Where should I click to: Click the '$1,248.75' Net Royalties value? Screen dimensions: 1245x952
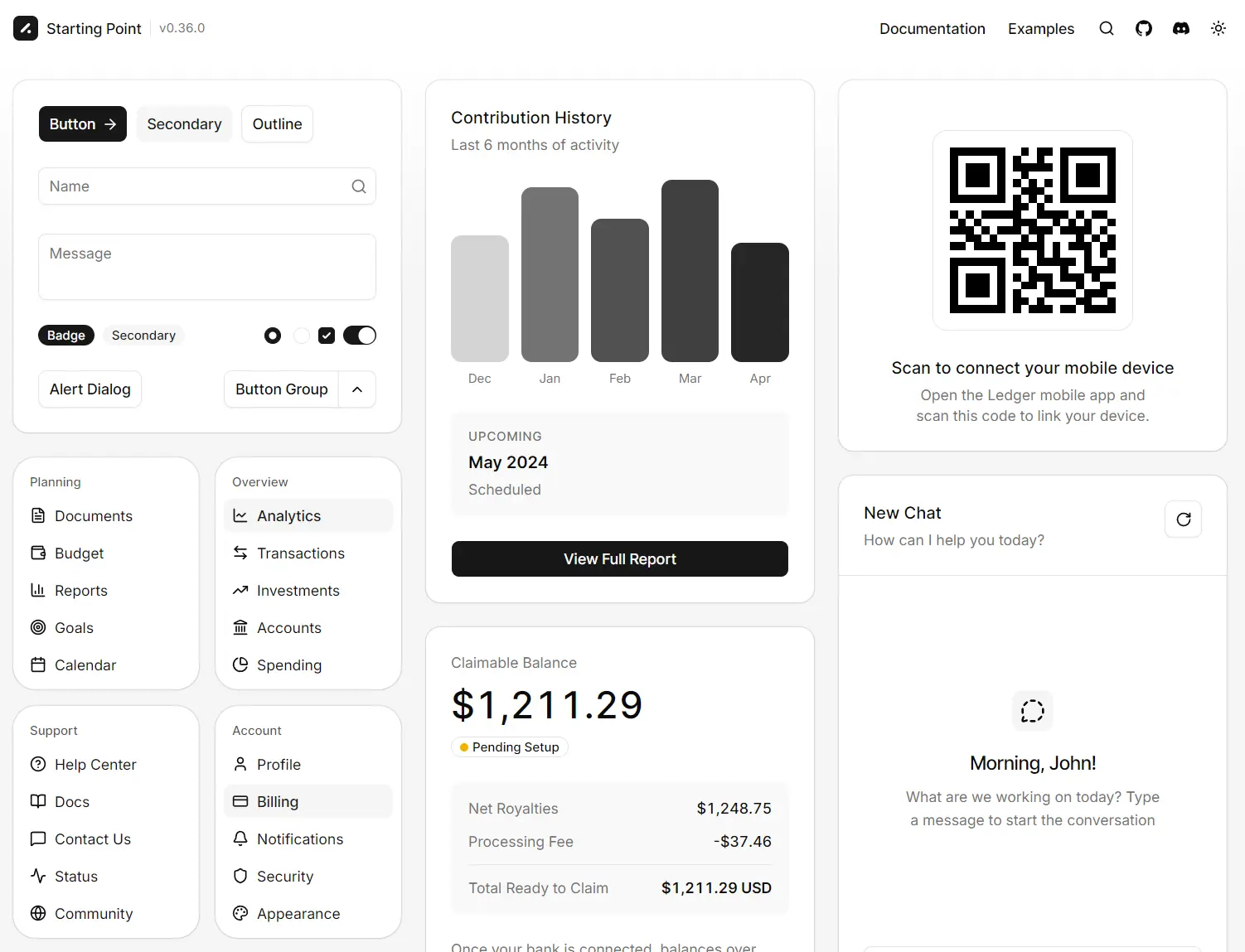click(734, 809)
